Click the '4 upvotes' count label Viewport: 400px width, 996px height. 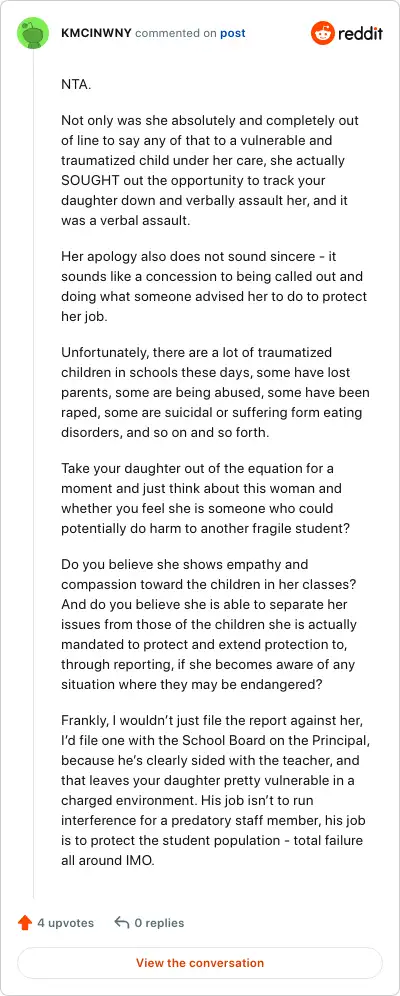(65, 923)
